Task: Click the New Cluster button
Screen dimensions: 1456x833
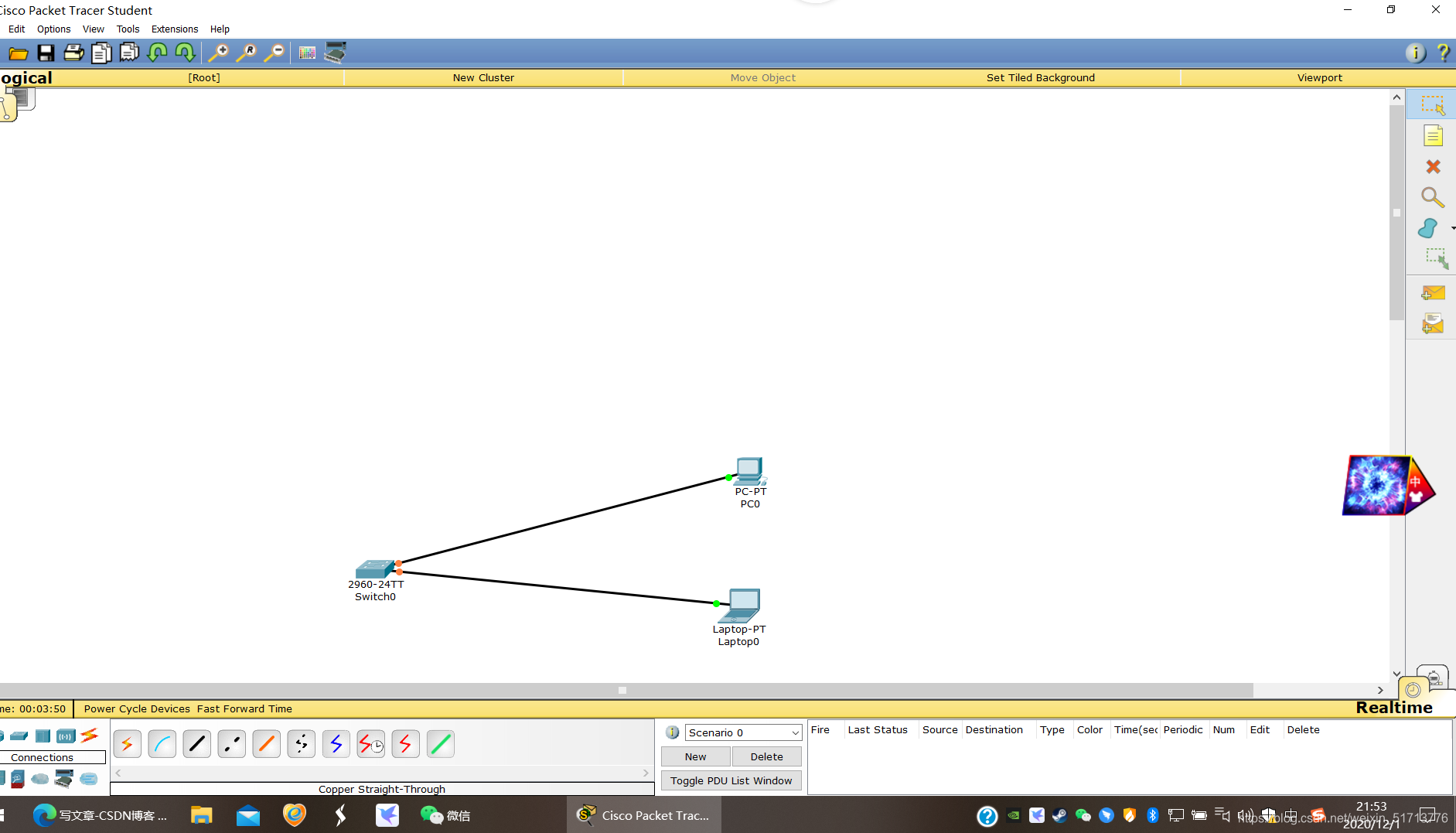Action: [x=483, y=77]
